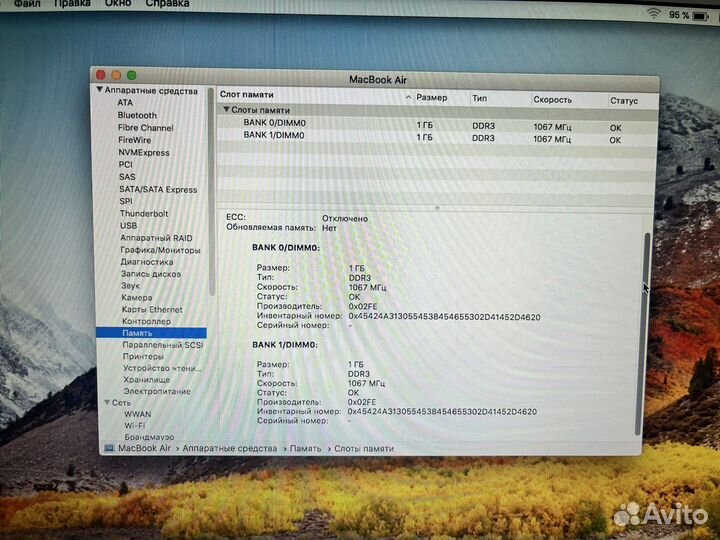Select Параллельный SCSI in sidebar
This screenshot has height=540, width=720.
pyautogui.click(x=163, y=345)
